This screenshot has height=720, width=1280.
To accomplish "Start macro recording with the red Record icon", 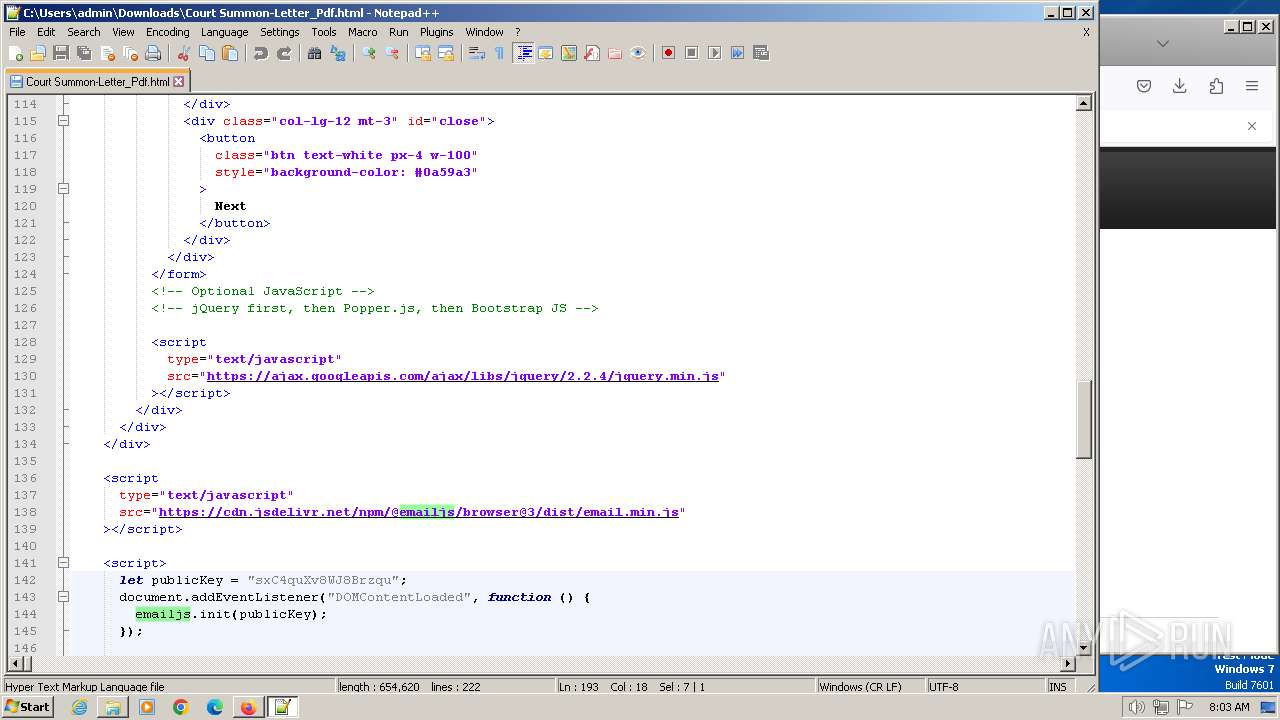I will 669,53.
